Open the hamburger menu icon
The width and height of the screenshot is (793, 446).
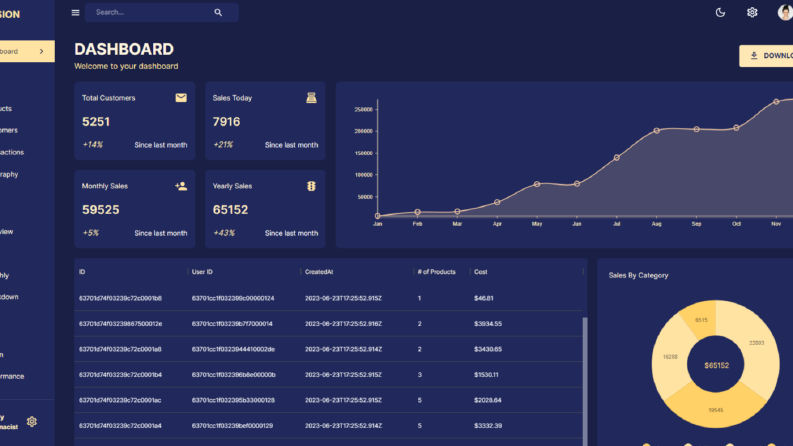(x=75, y=13)
